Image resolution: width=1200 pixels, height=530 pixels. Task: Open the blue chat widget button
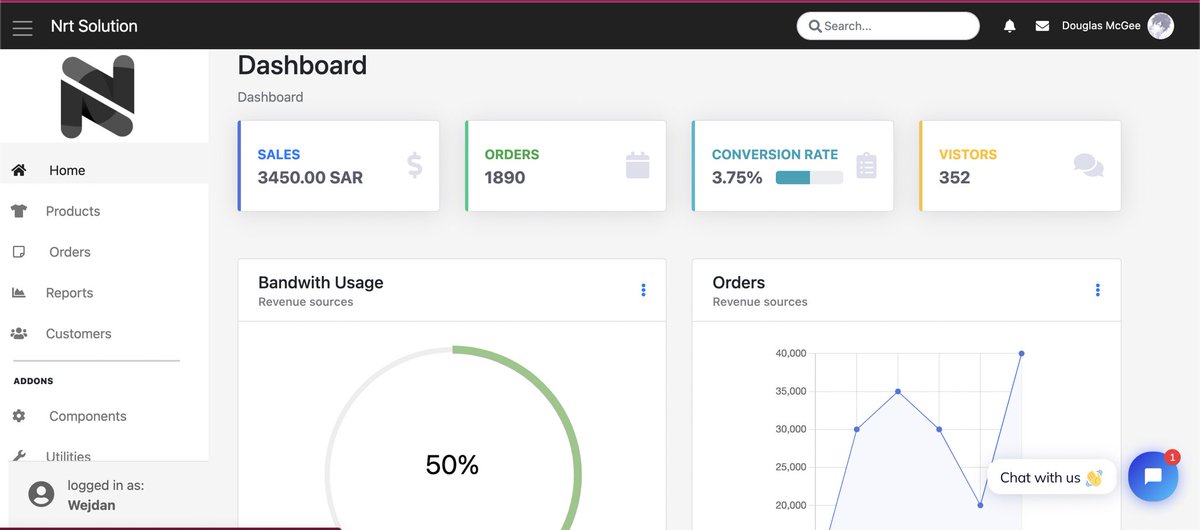(x=1153, y=476)
